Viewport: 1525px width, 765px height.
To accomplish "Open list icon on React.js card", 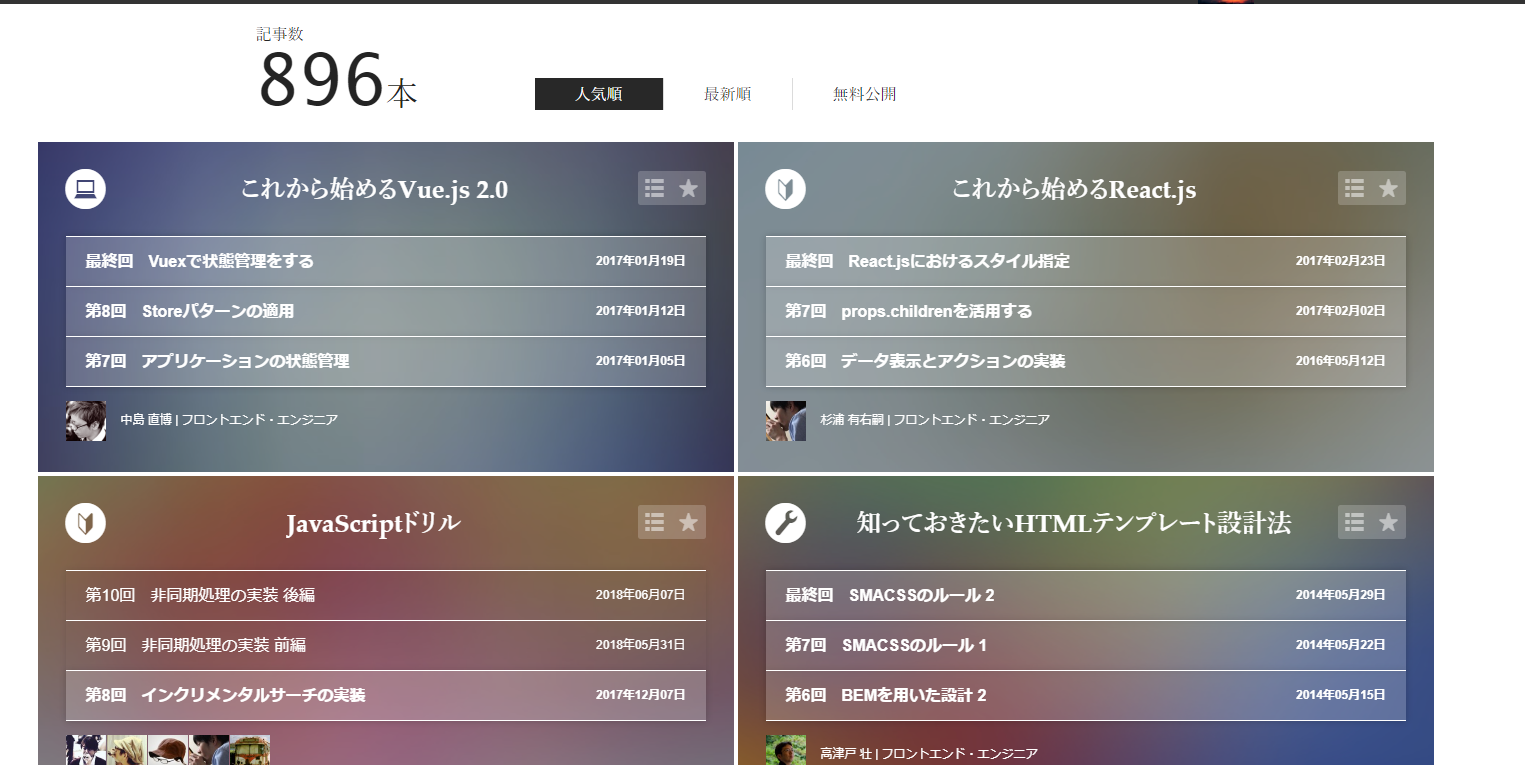I will pyautogui.click(x=1355, y=188).
